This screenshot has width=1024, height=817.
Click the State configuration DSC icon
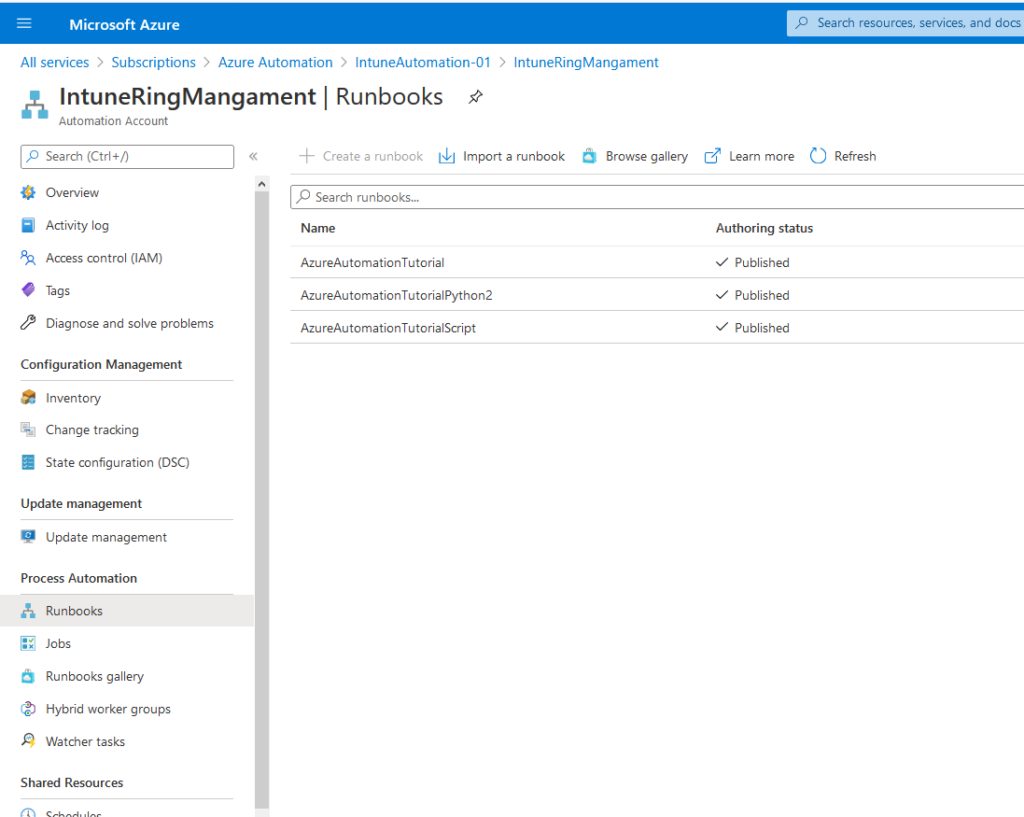click(28, 462)
